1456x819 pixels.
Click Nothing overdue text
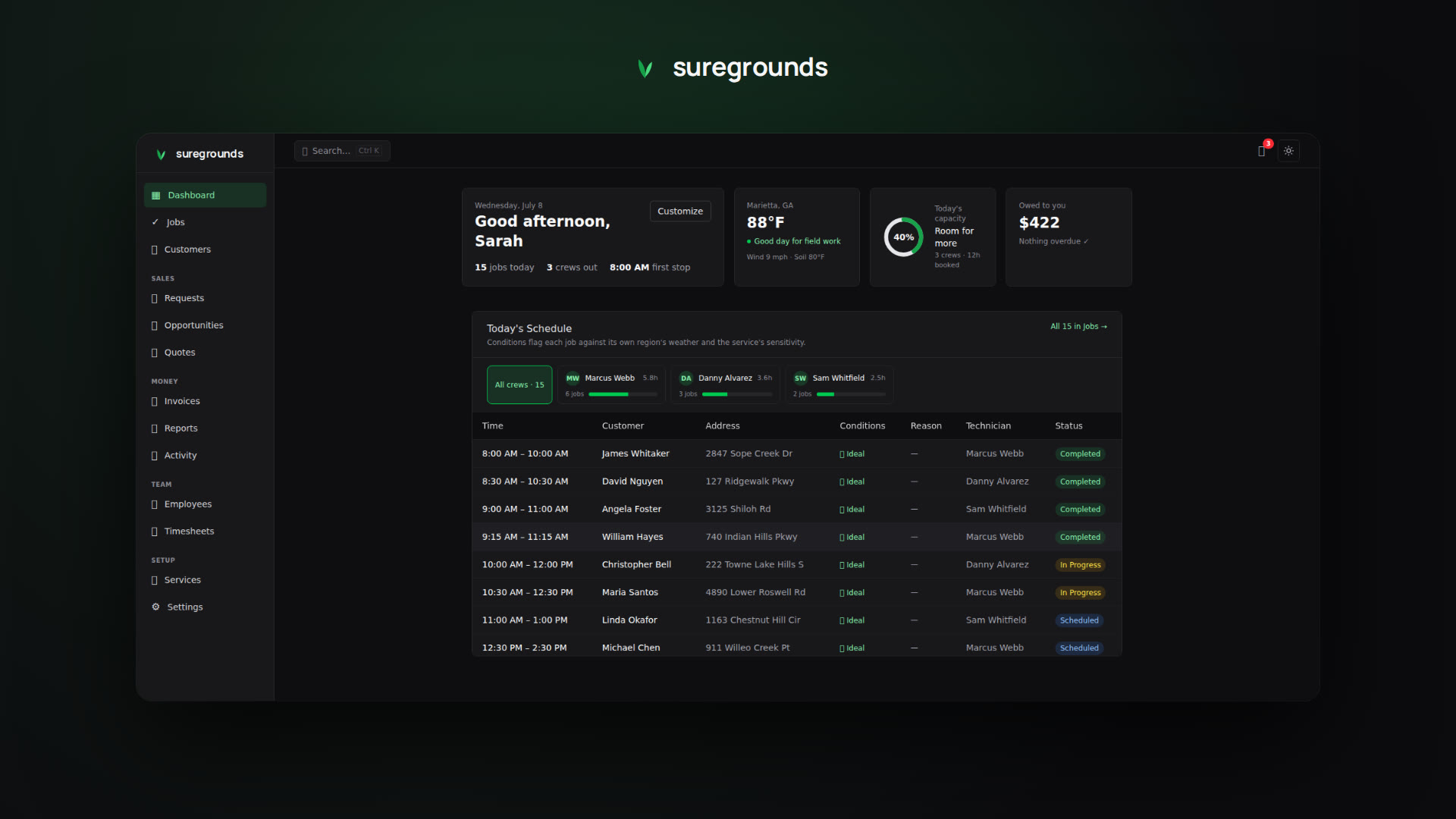(x=1053, y=241)
